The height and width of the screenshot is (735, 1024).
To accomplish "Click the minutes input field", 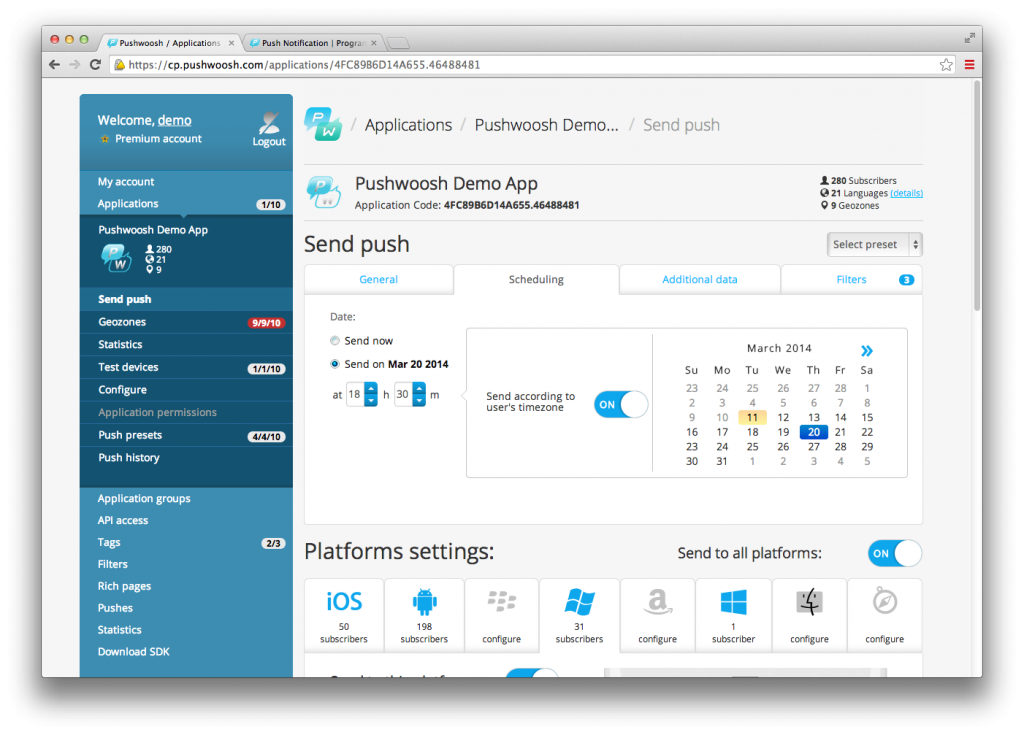I will click(x=403, y=395).
